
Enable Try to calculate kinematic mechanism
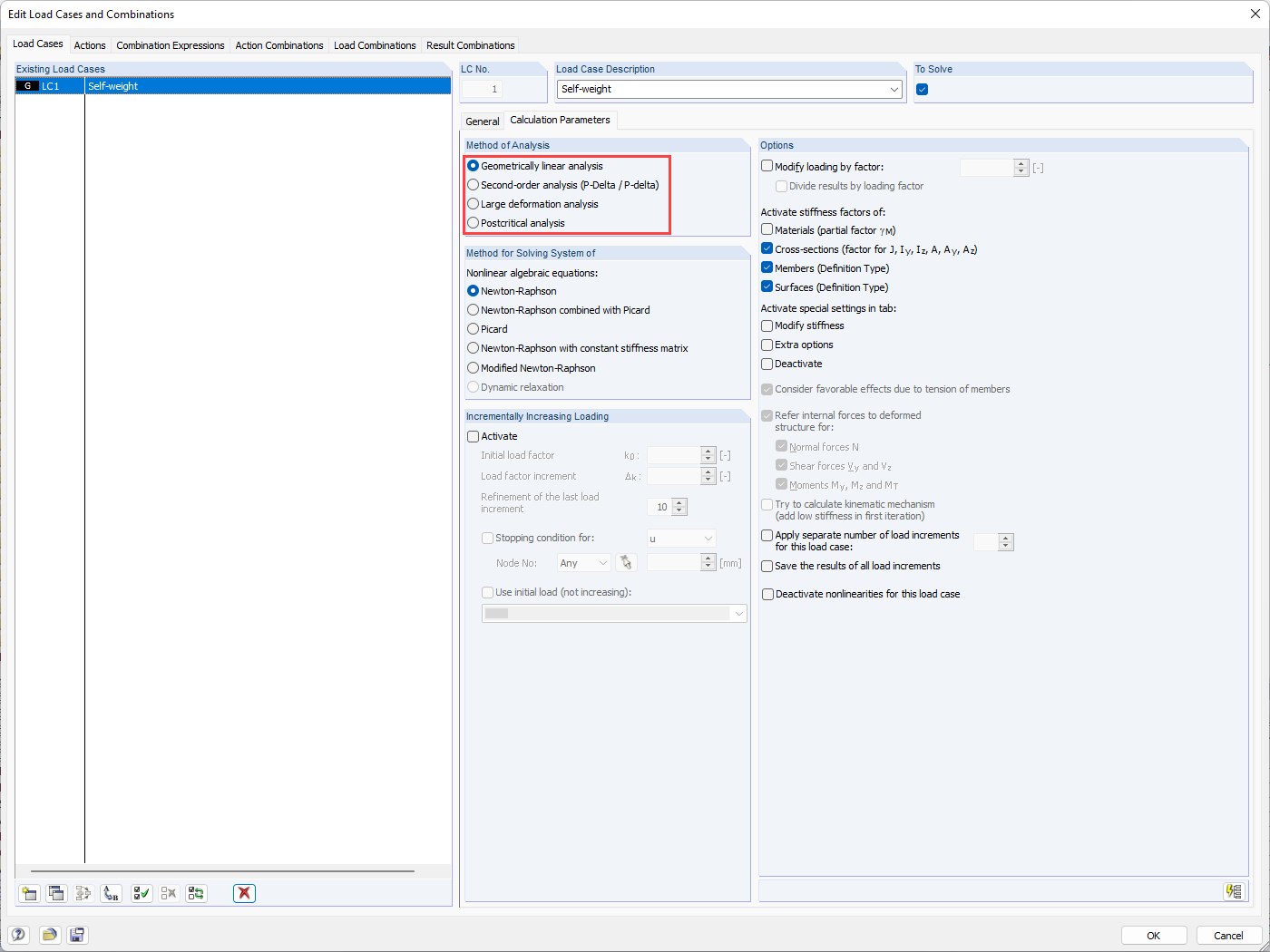(x=767, y=504)
